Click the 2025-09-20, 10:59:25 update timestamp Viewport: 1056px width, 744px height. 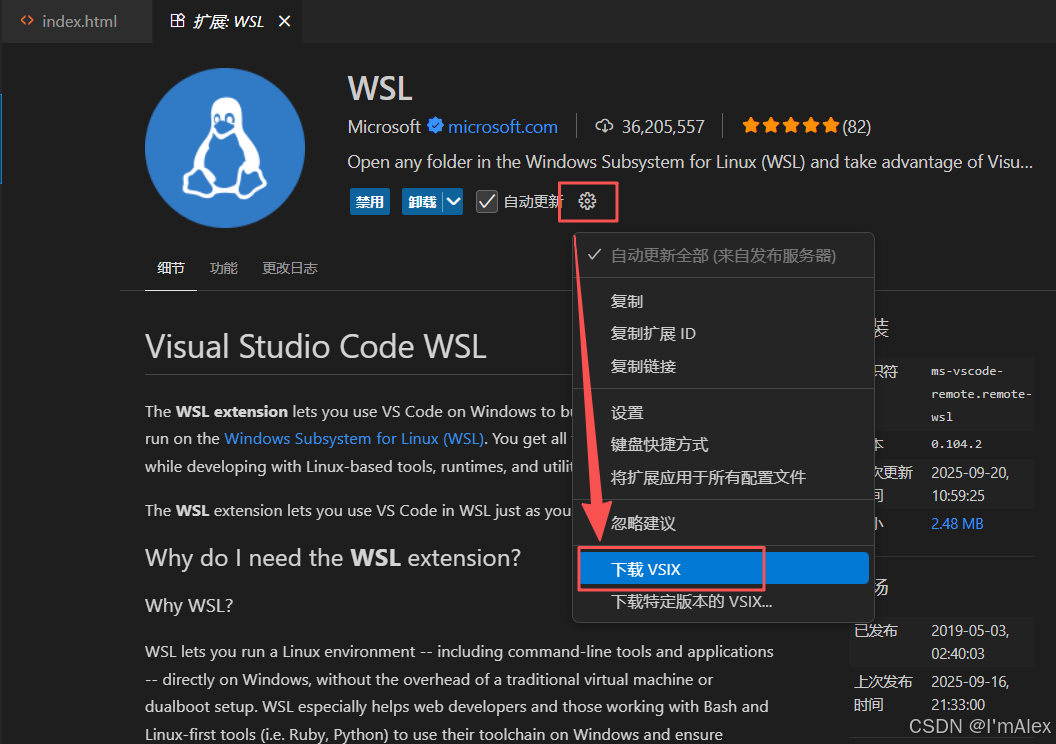970,484
